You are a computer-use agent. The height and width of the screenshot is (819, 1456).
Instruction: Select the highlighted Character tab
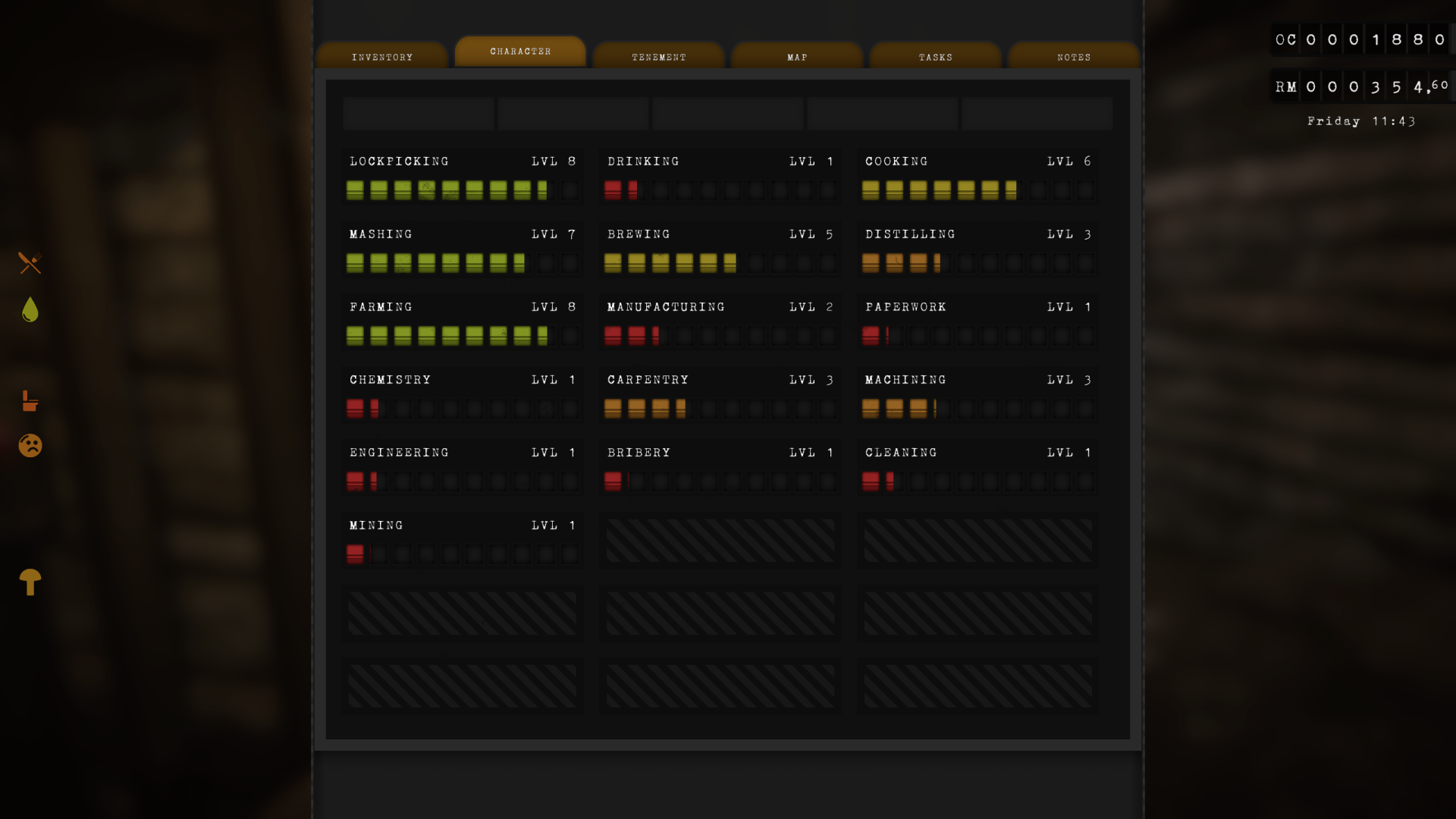(520, 51)
